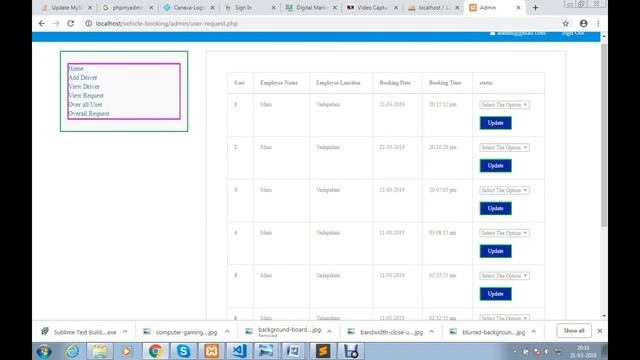Close the Sign In tab with its X
This screenshot has height=360, width=640.
[273, 8]
